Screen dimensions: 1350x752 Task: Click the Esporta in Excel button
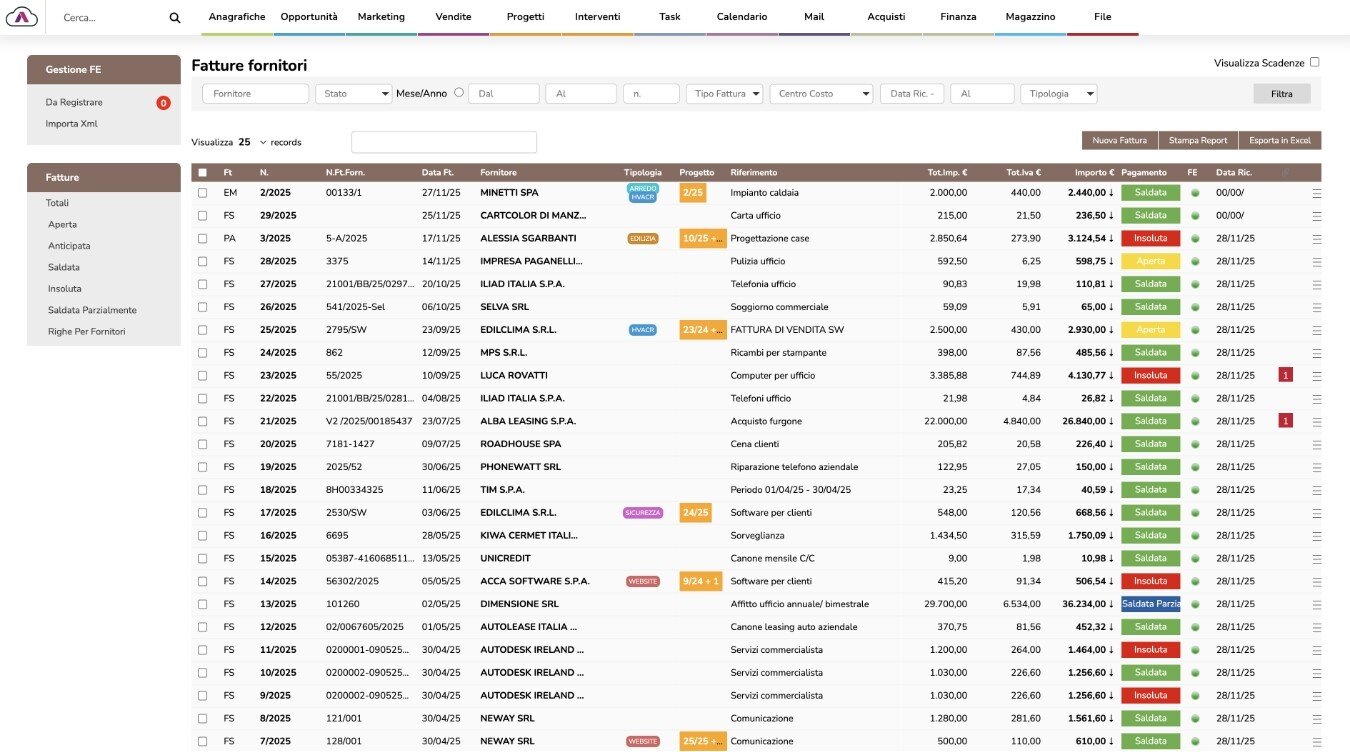pyautogui.click(x=1280, y=141)
